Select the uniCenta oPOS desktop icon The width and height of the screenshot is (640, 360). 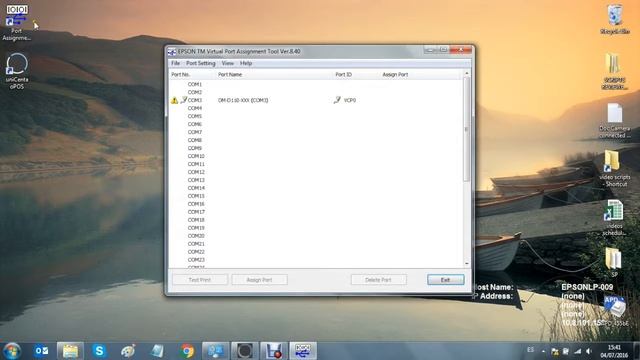tap(17, 71)
